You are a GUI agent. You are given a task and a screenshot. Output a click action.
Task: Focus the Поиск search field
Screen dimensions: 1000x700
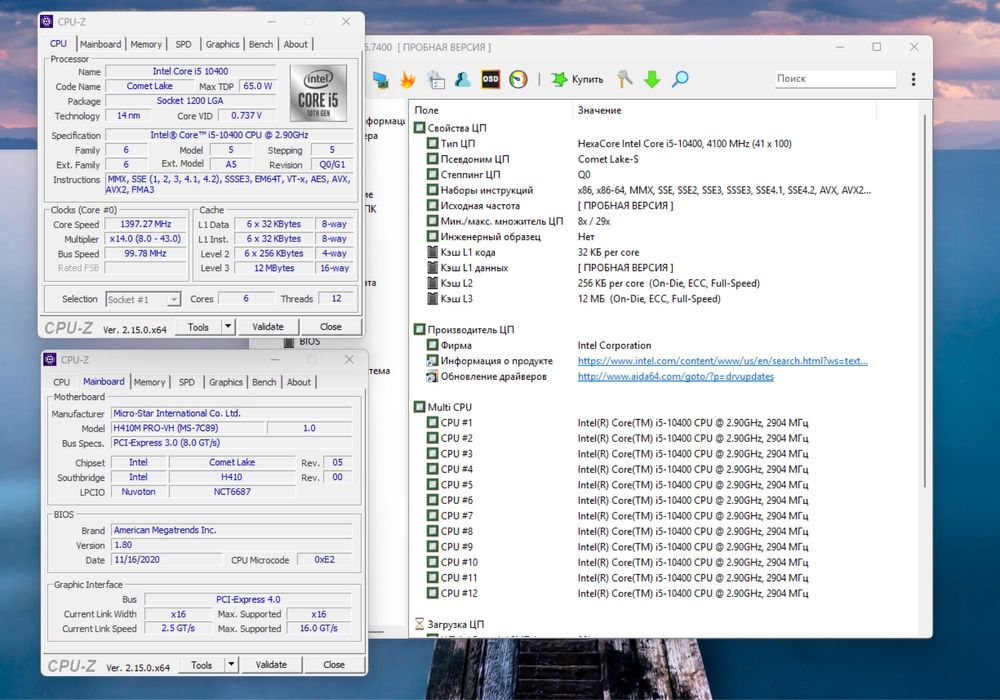[835, 78]
